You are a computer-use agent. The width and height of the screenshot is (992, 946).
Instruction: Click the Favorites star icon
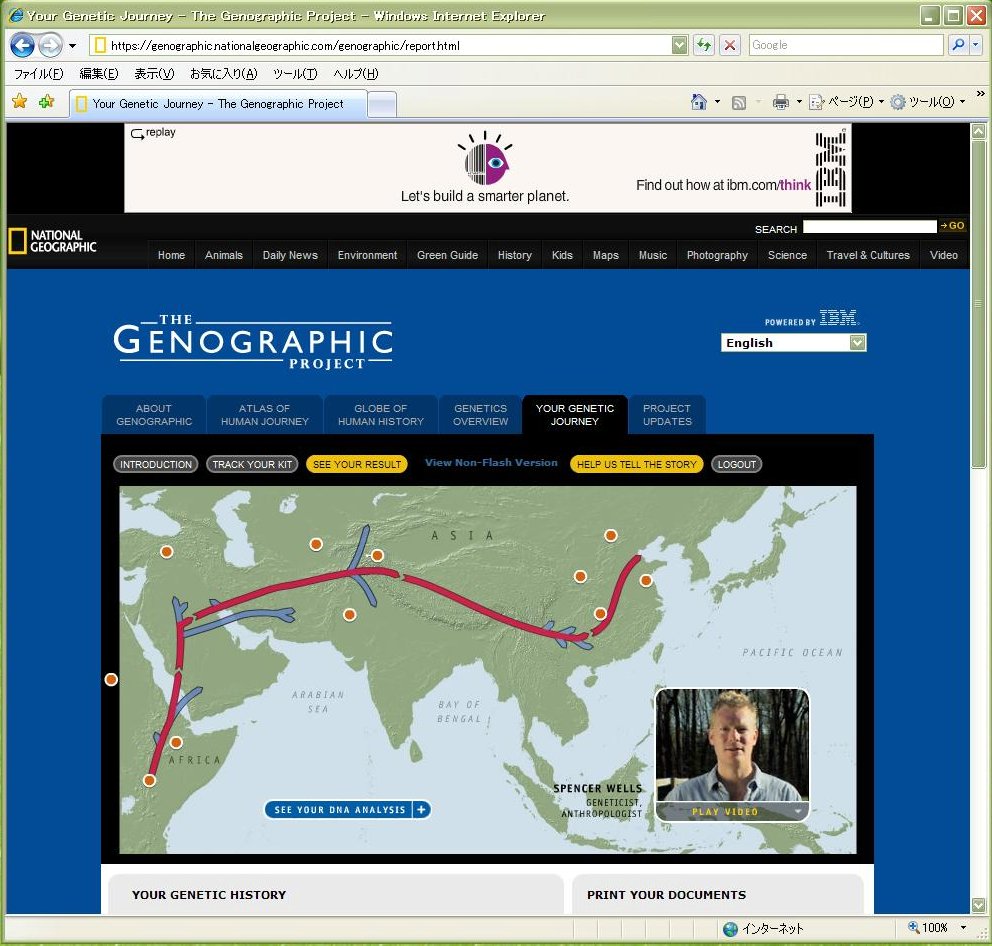(x=20, y=101)
